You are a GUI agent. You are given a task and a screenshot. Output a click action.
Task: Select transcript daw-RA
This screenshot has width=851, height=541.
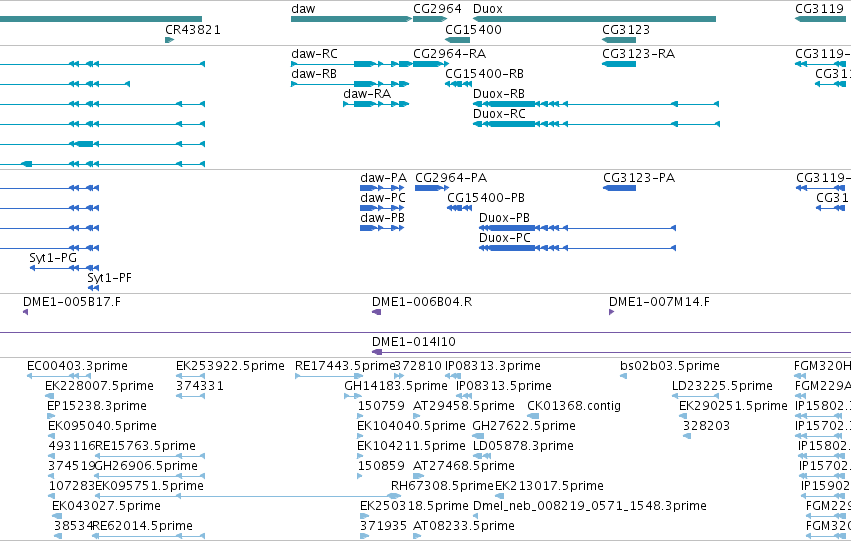(376, 104)
